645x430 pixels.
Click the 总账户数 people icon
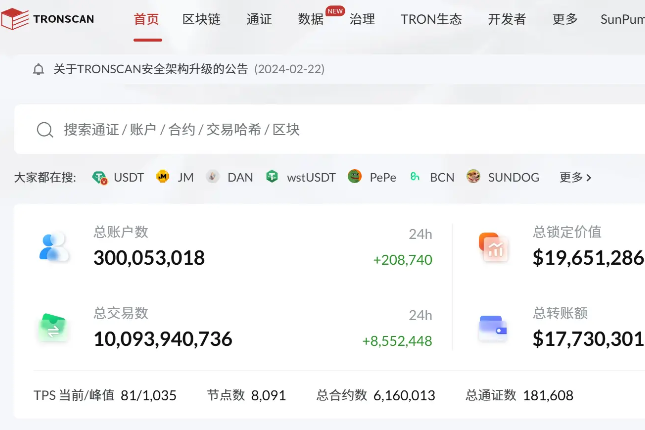(x=53, y=247)
